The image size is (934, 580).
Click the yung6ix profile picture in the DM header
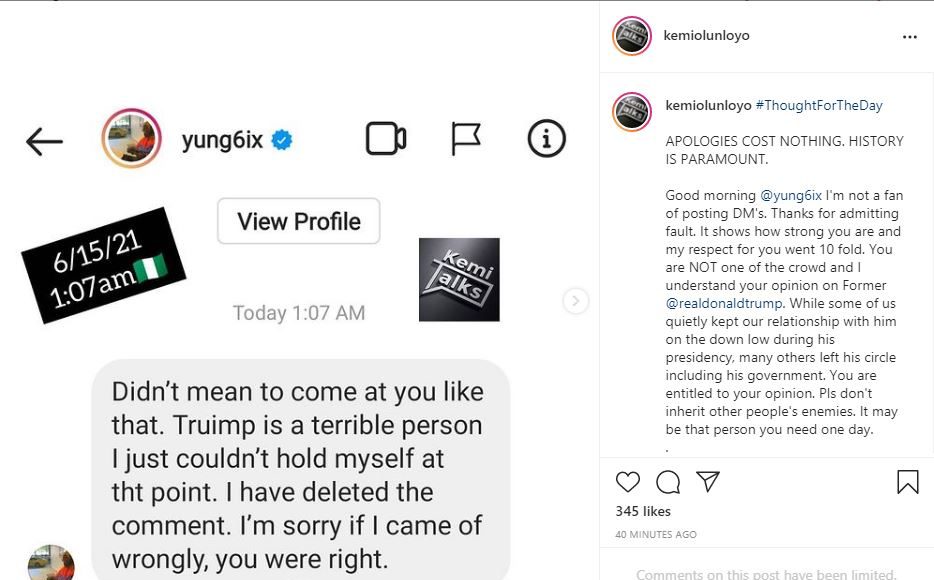point(132,139)
